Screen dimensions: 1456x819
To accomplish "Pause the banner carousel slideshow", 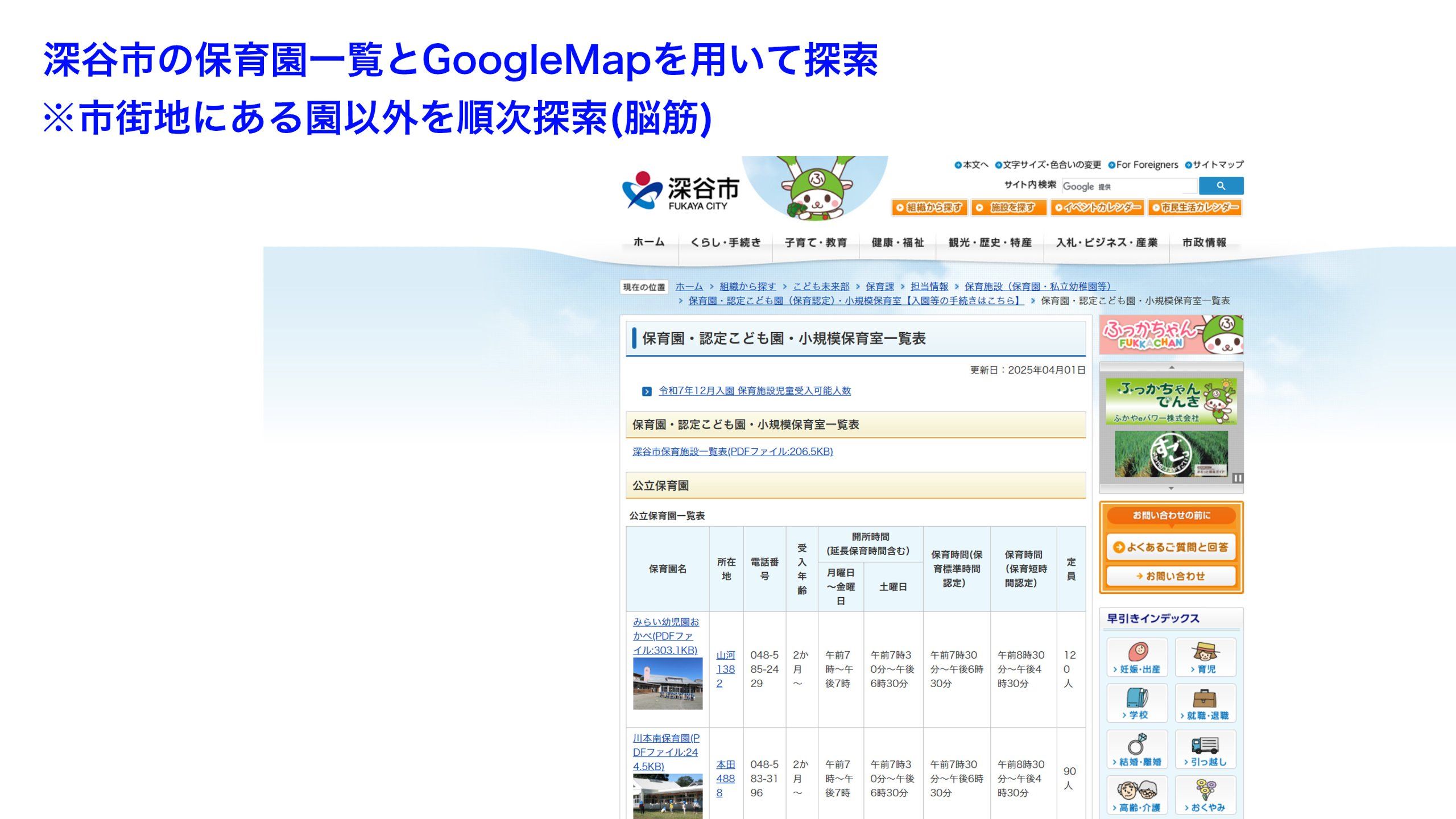I will [1238, 478].
